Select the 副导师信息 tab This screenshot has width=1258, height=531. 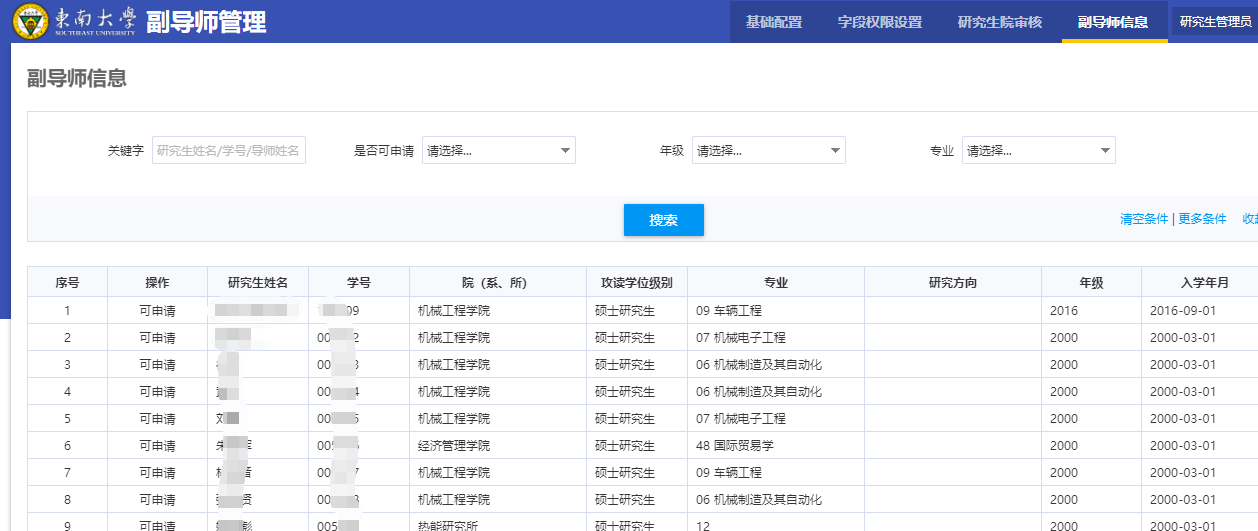pyautogui.click(x=1112, y=22)
